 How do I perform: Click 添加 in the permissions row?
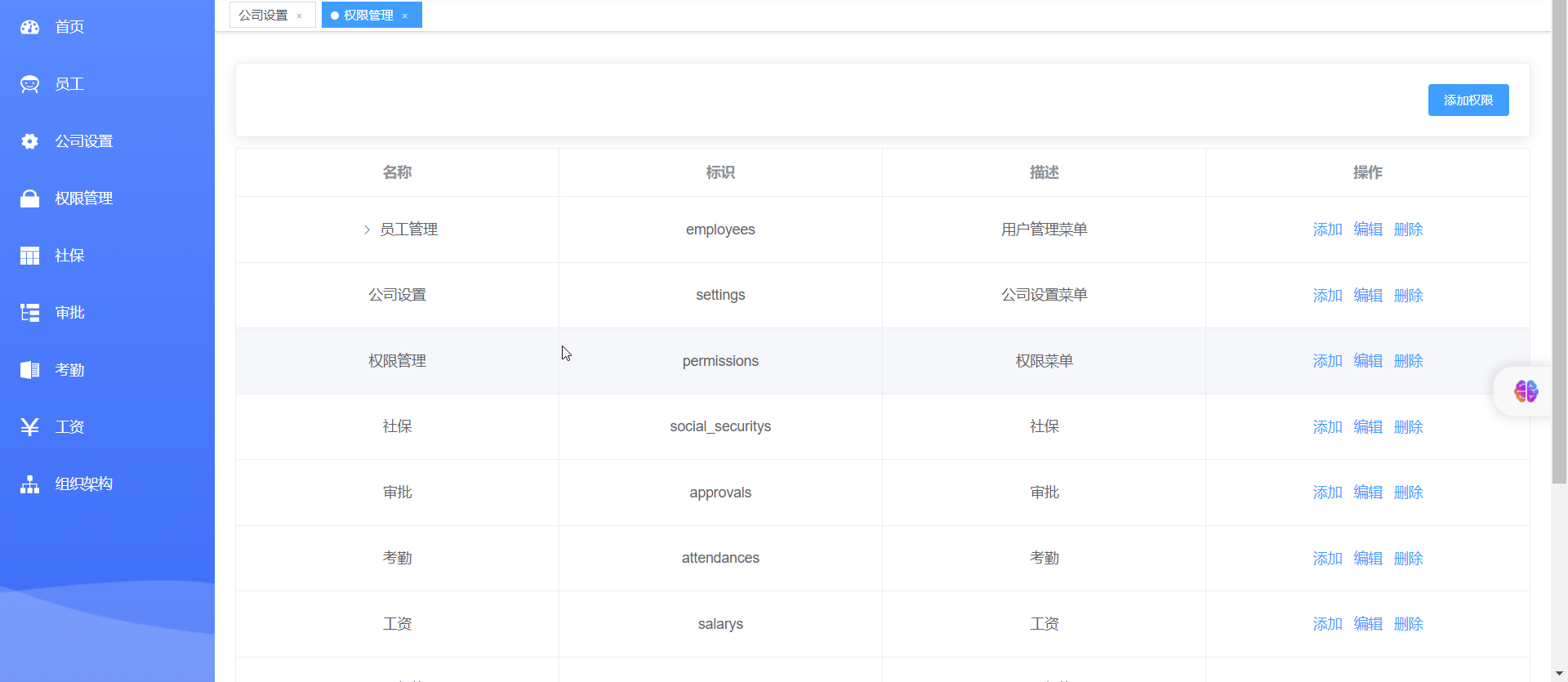(1327, 361)
